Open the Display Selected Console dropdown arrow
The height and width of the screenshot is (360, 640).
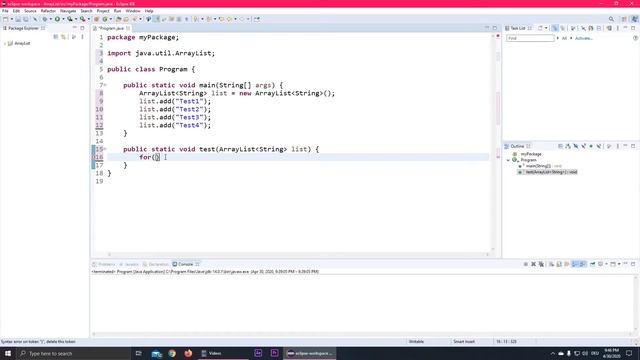[606, 264]
